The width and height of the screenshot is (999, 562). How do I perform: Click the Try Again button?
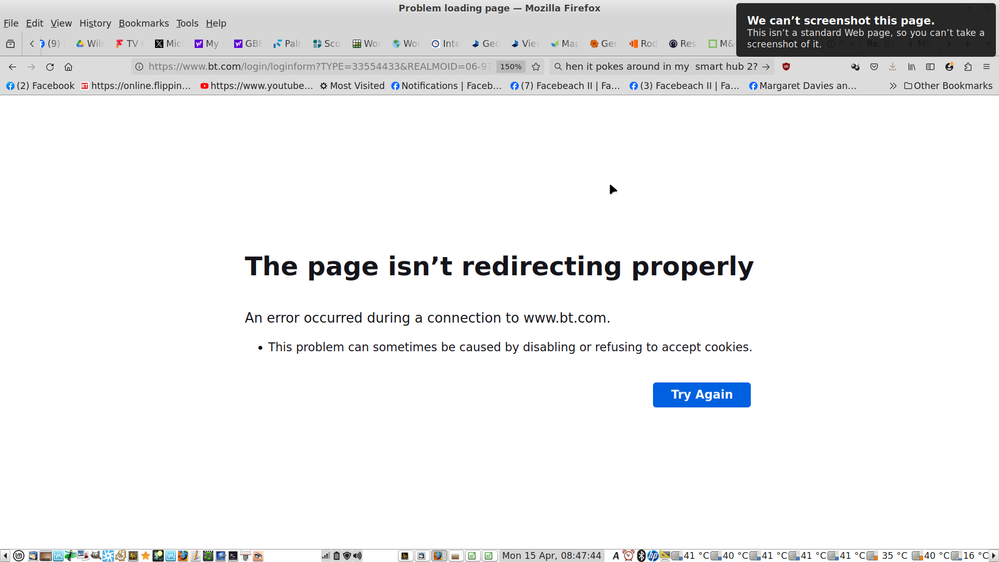pos(701,394)
